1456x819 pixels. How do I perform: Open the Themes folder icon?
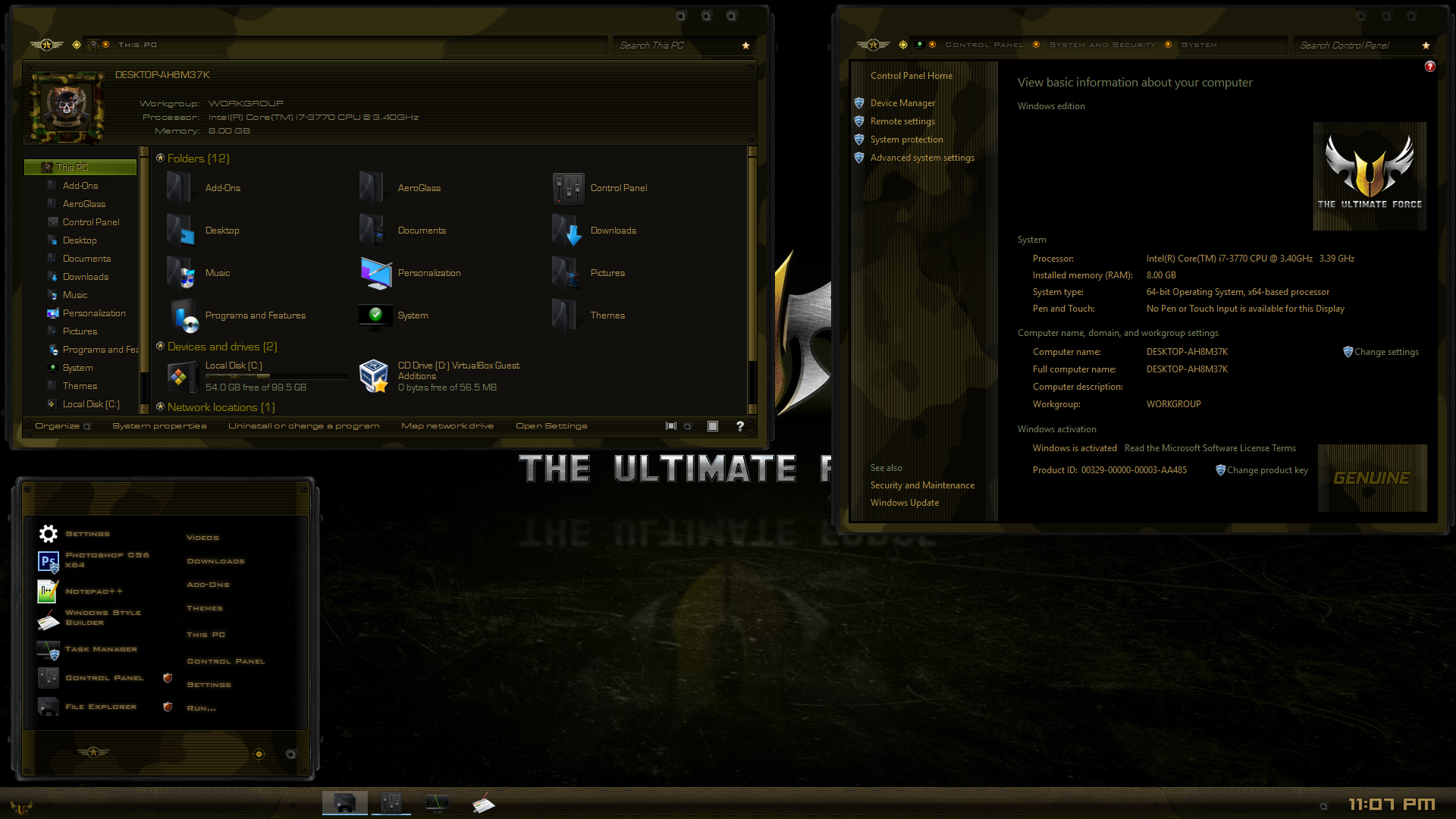tap(565, 315)
